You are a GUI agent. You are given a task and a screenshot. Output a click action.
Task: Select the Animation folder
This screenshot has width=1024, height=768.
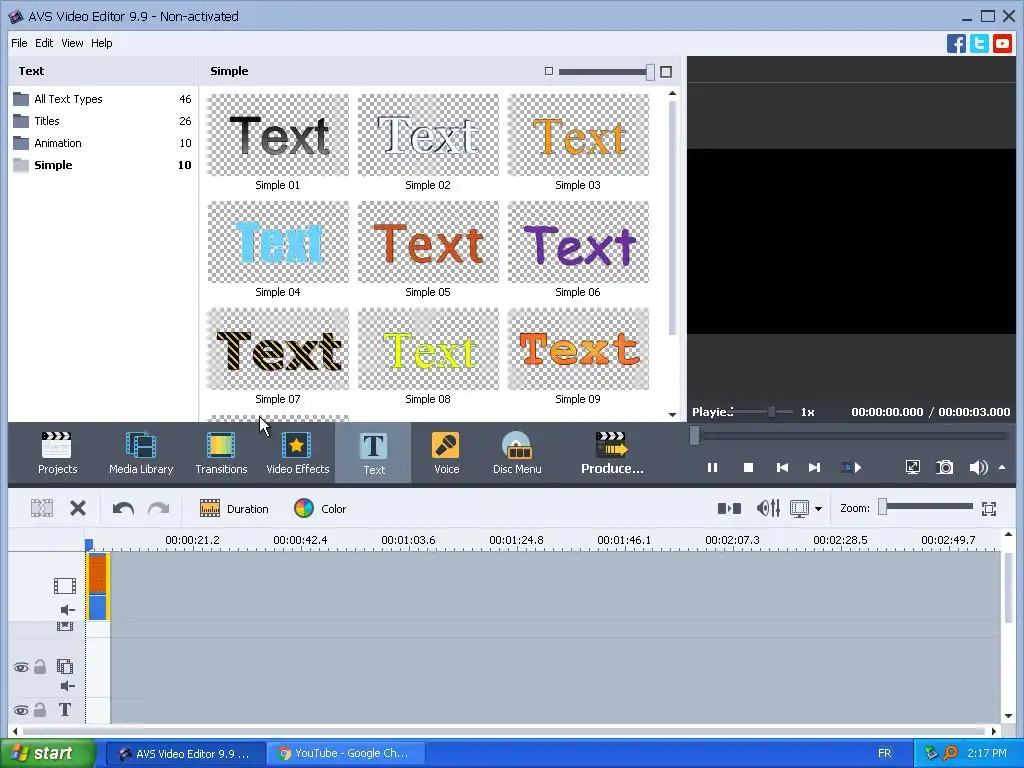coord(103,143)
